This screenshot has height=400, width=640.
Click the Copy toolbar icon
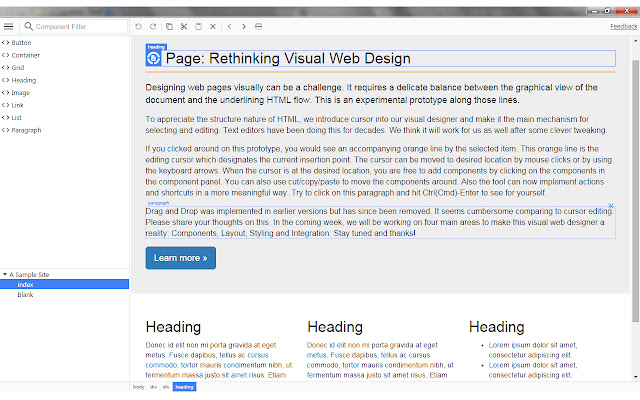pos(169,26)
